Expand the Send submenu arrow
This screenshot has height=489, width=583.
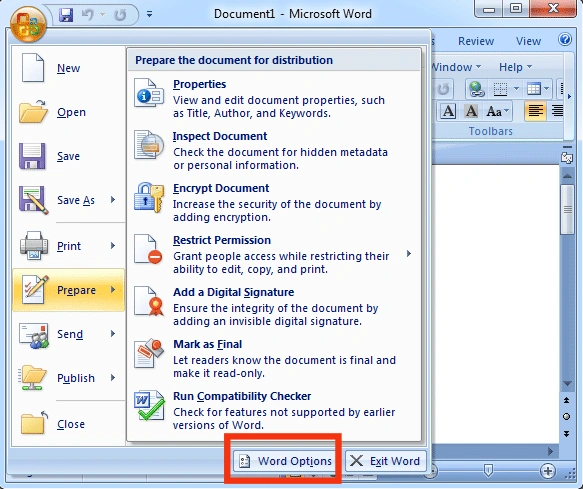(113, 334)
